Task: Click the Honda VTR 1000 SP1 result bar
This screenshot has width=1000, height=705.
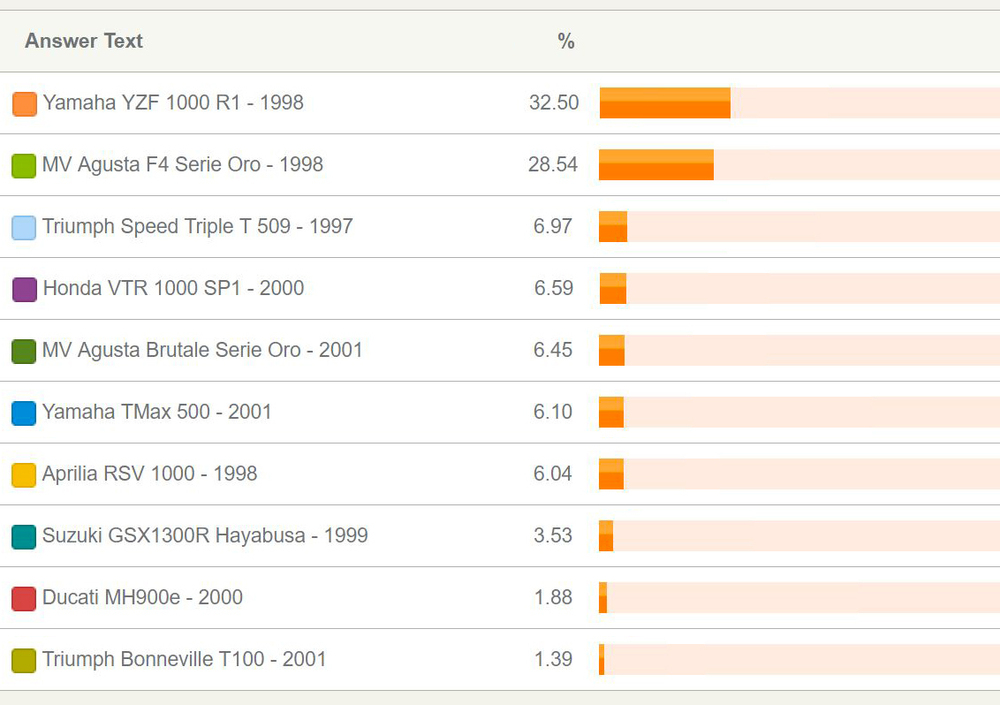Action: click(613, 289)
